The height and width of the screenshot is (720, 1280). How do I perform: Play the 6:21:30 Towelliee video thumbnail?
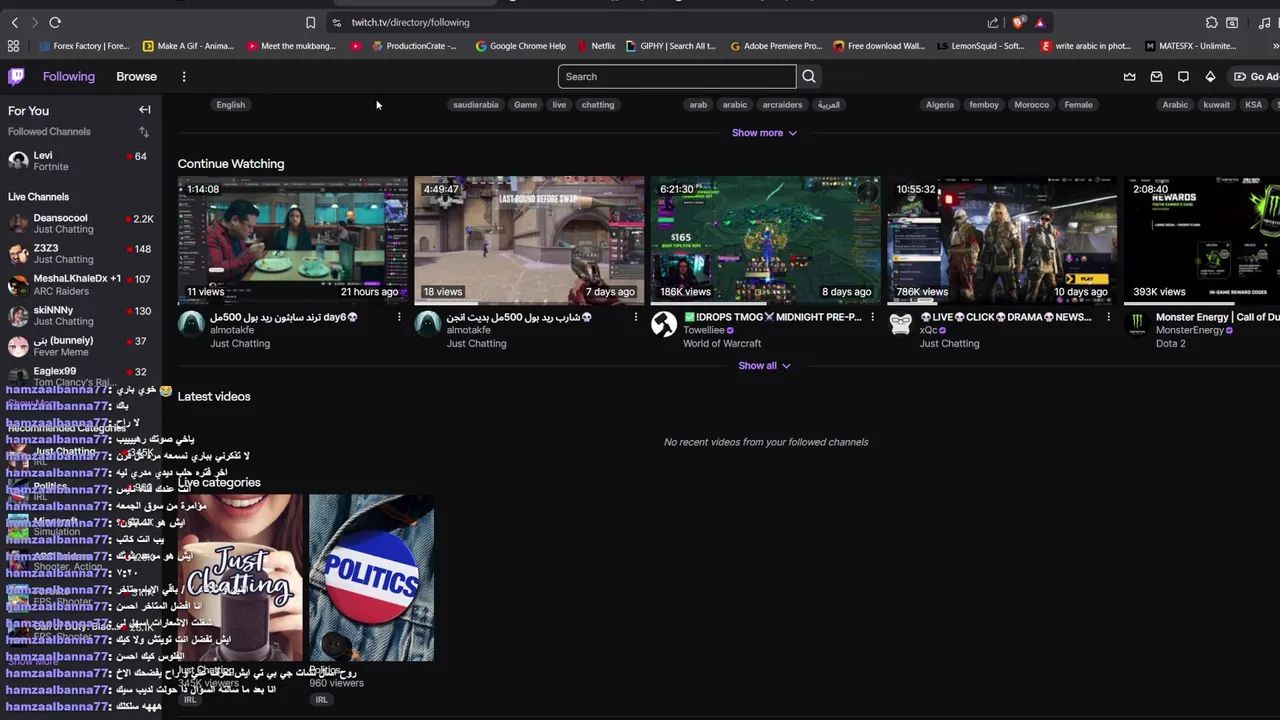(x=766, y=240)
